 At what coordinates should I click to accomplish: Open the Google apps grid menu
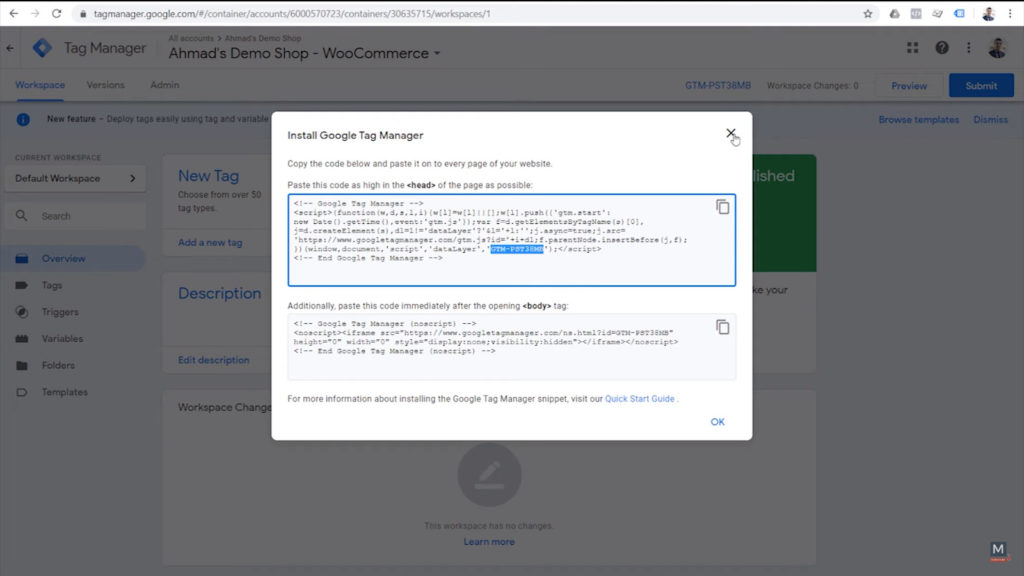pos(912,47)
